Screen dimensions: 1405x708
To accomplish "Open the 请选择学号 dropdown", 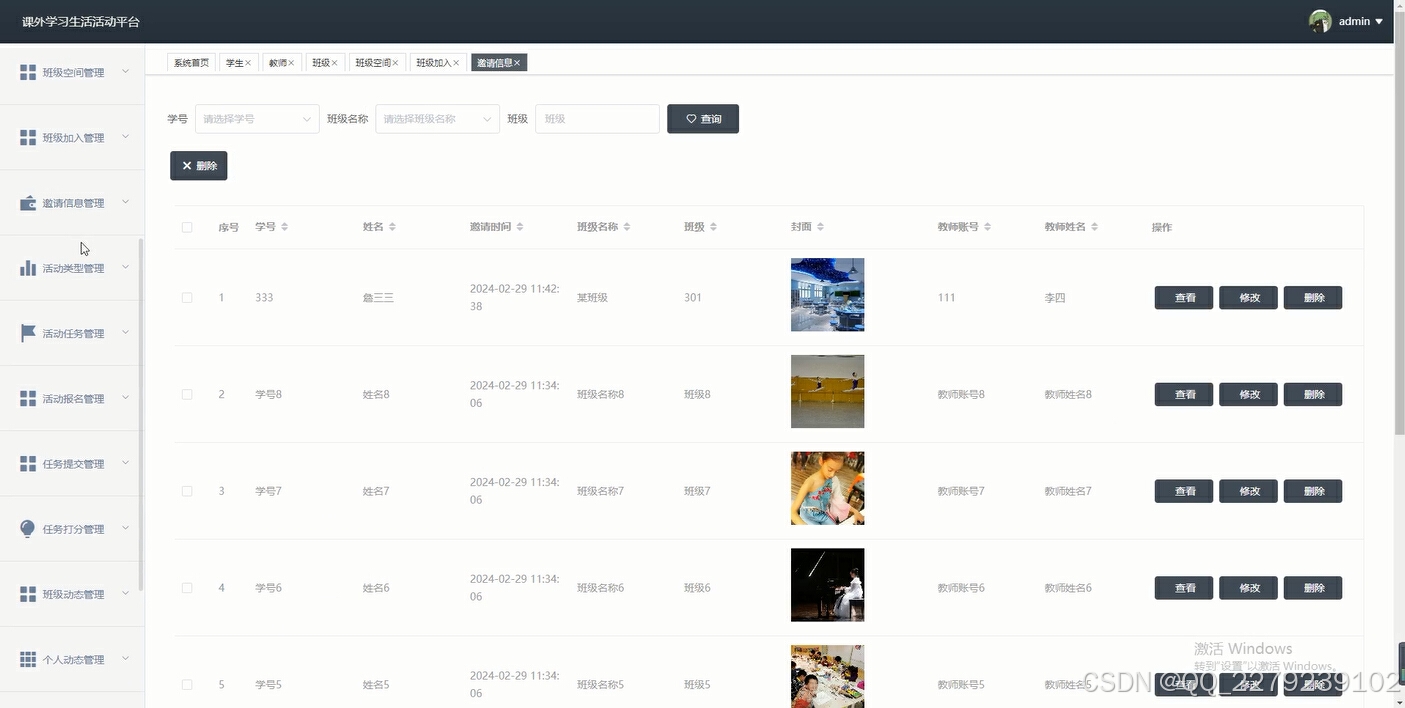I will coord(257,118).
